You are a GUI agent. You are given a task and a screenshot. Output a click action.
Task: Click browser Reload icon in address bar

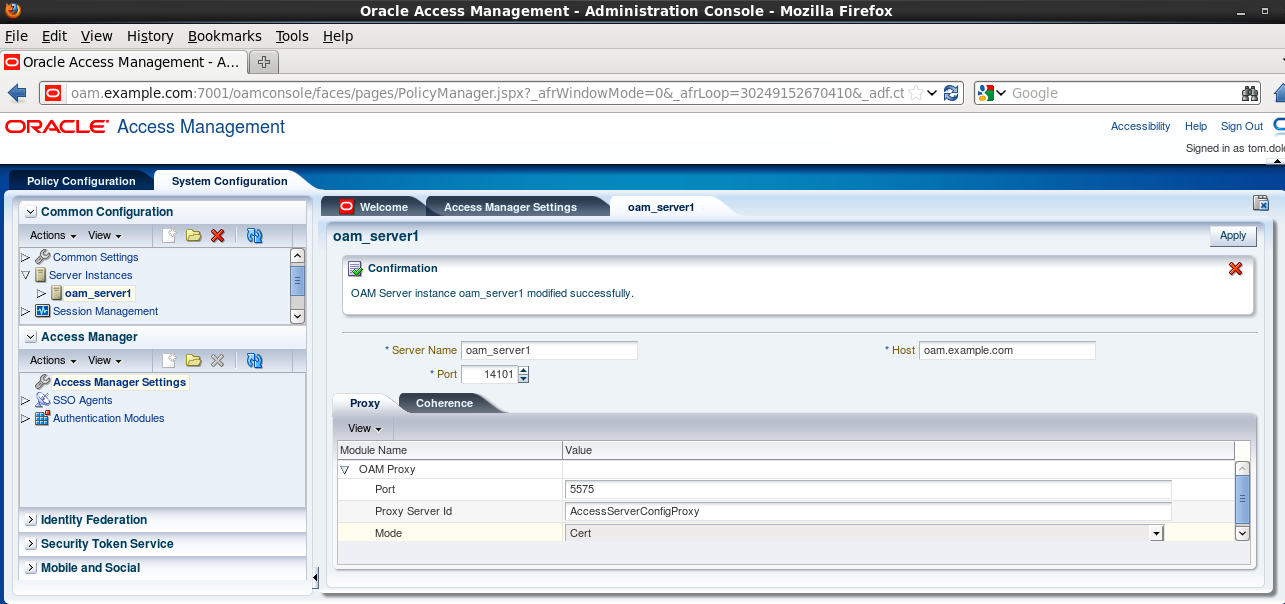[952, 93]
